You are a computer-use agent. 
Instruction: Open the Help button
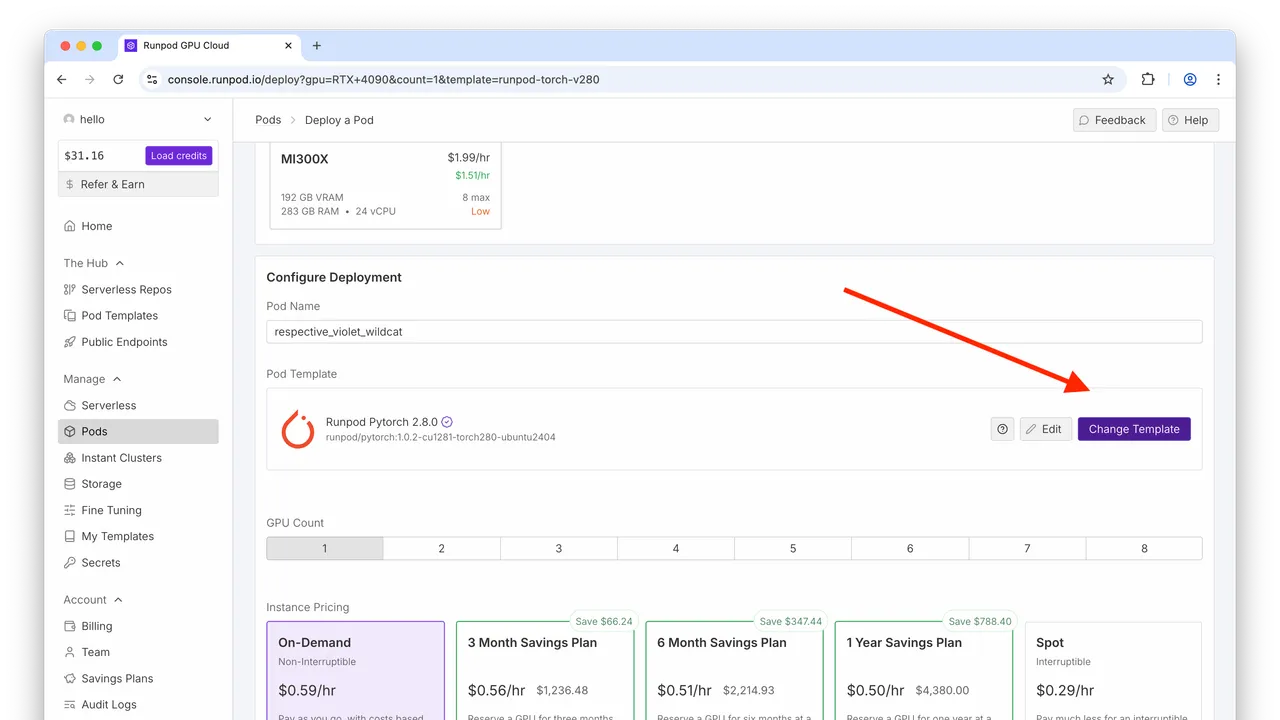point(1190,120)
